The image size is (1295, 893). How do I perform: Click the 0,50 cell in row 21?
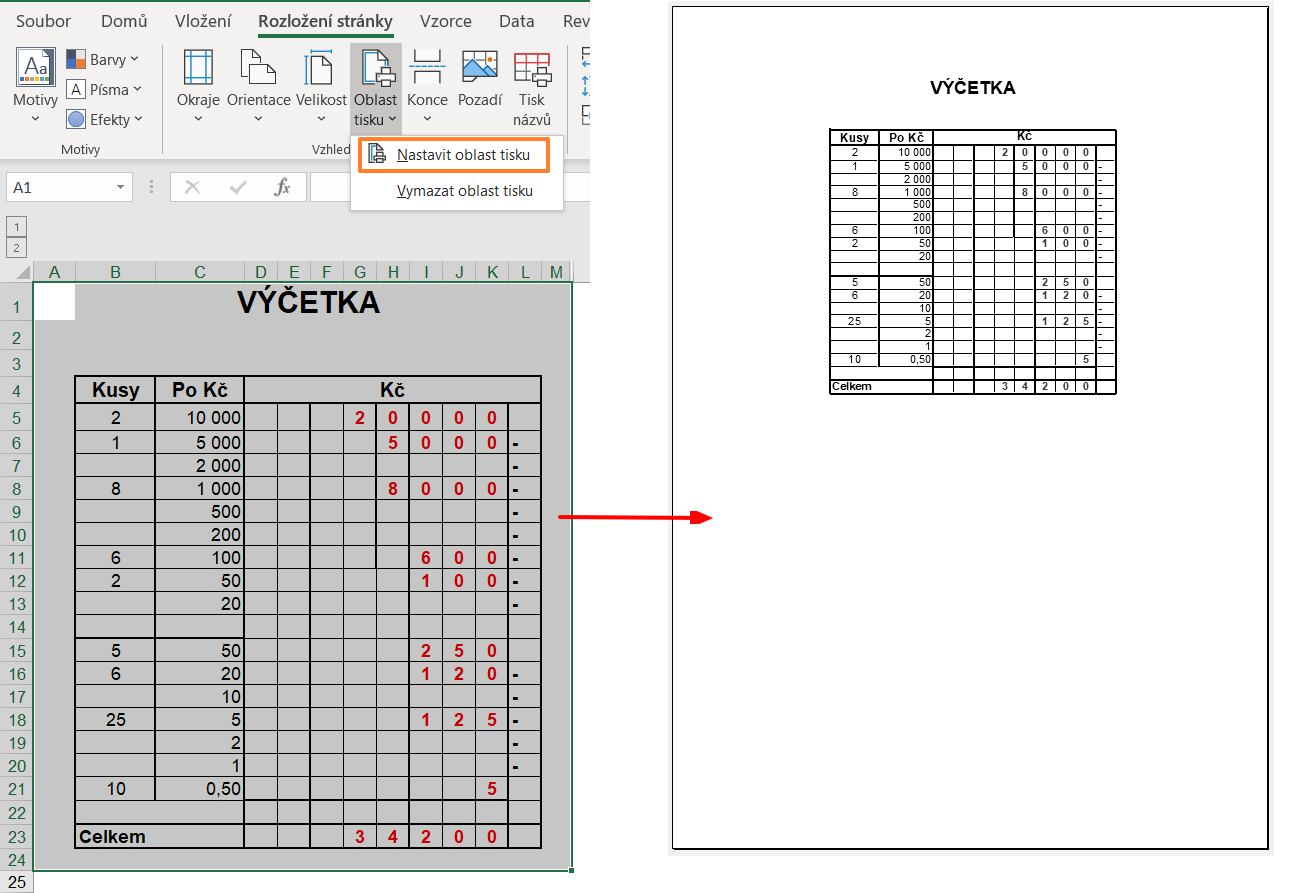coord(200,789)
